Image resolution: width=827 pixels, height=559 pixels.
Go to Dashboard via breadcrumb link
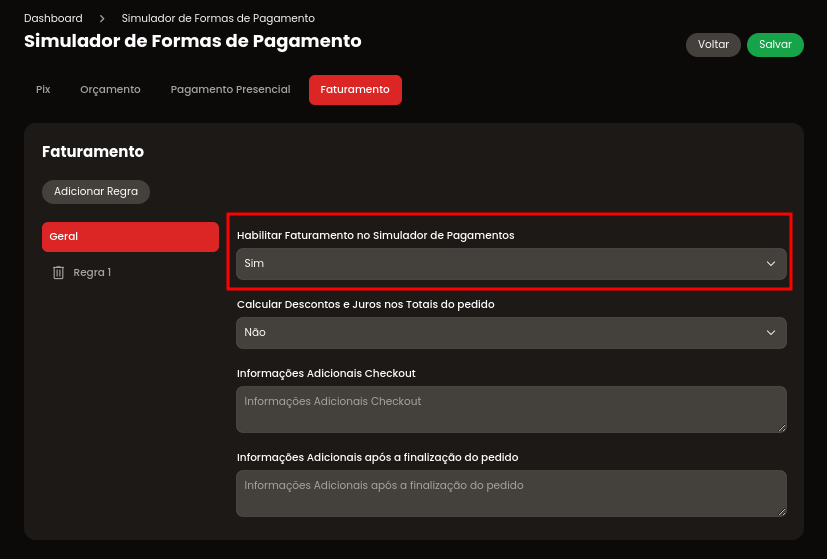(x=53, y=18)
